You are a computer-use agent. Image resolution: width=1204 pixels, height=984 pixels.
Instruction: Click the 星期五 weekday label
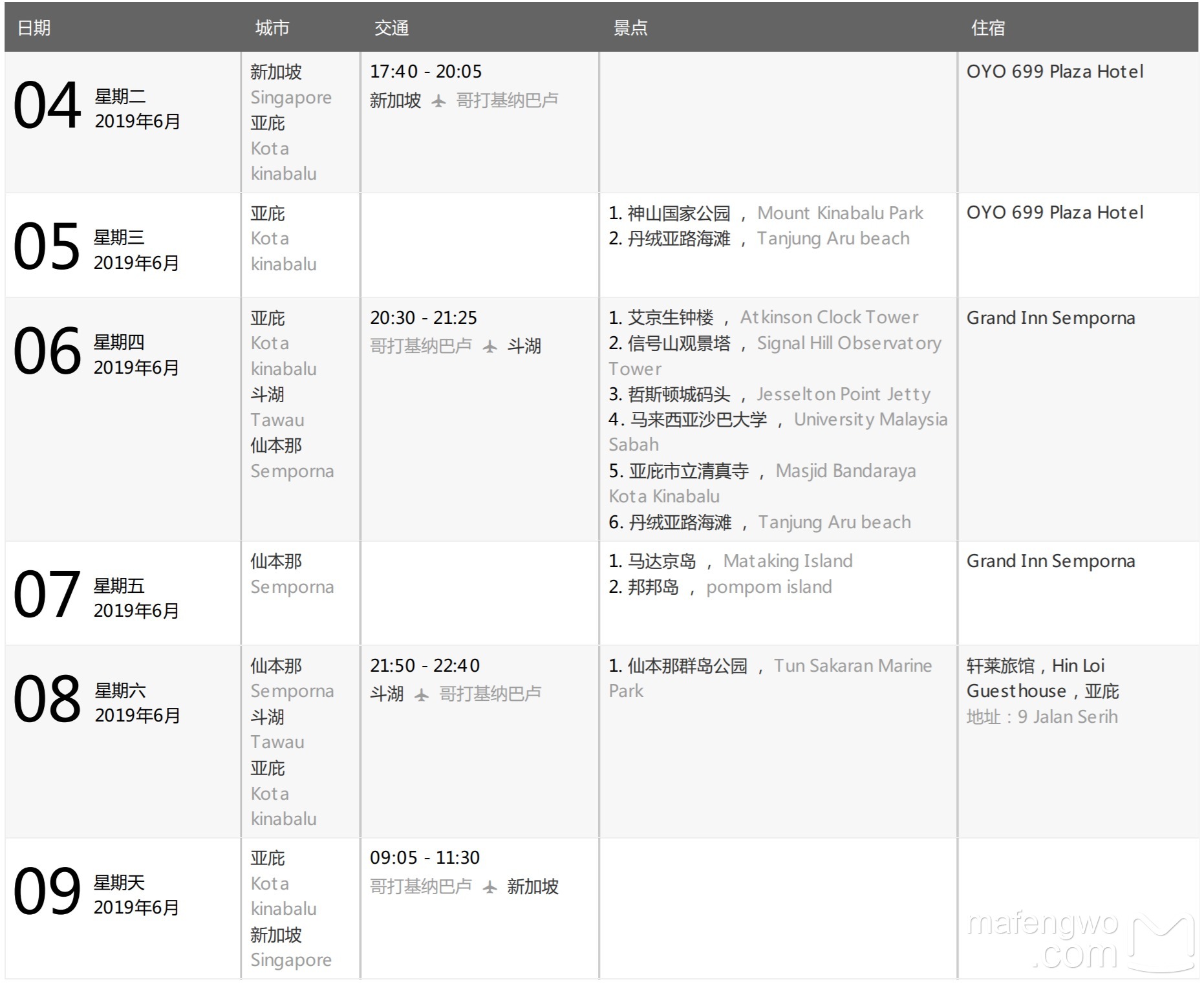pos(120,586)
